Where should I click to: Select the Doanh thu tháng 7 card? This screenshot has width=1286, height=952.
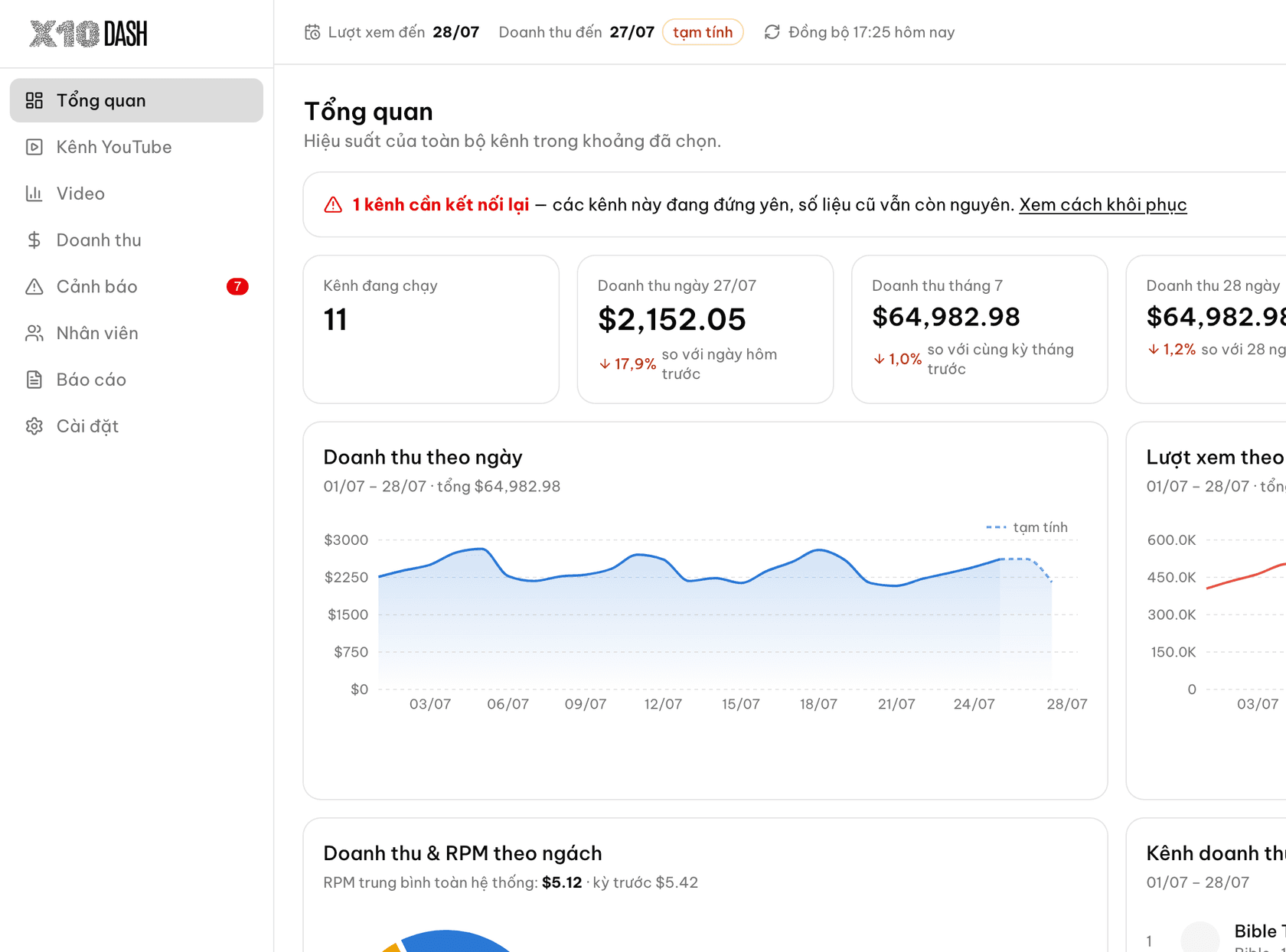(x=979, y=329)
